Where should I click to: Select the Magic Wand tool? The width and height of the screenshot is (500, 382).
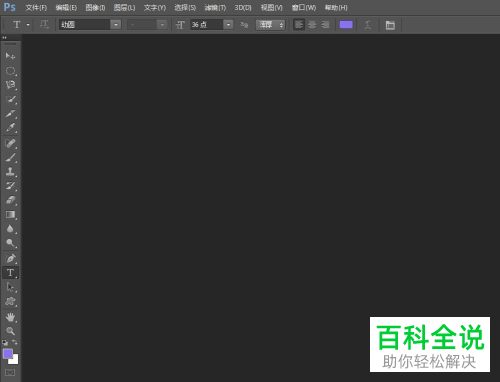point(10,99)
